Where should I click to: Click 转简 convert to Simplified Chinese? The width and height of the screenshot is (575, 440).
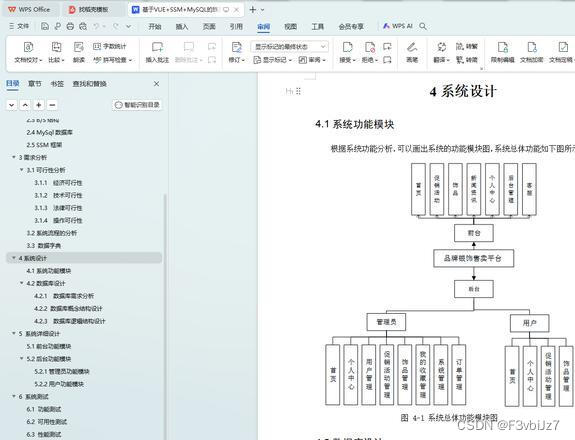(x=467, y=59)
